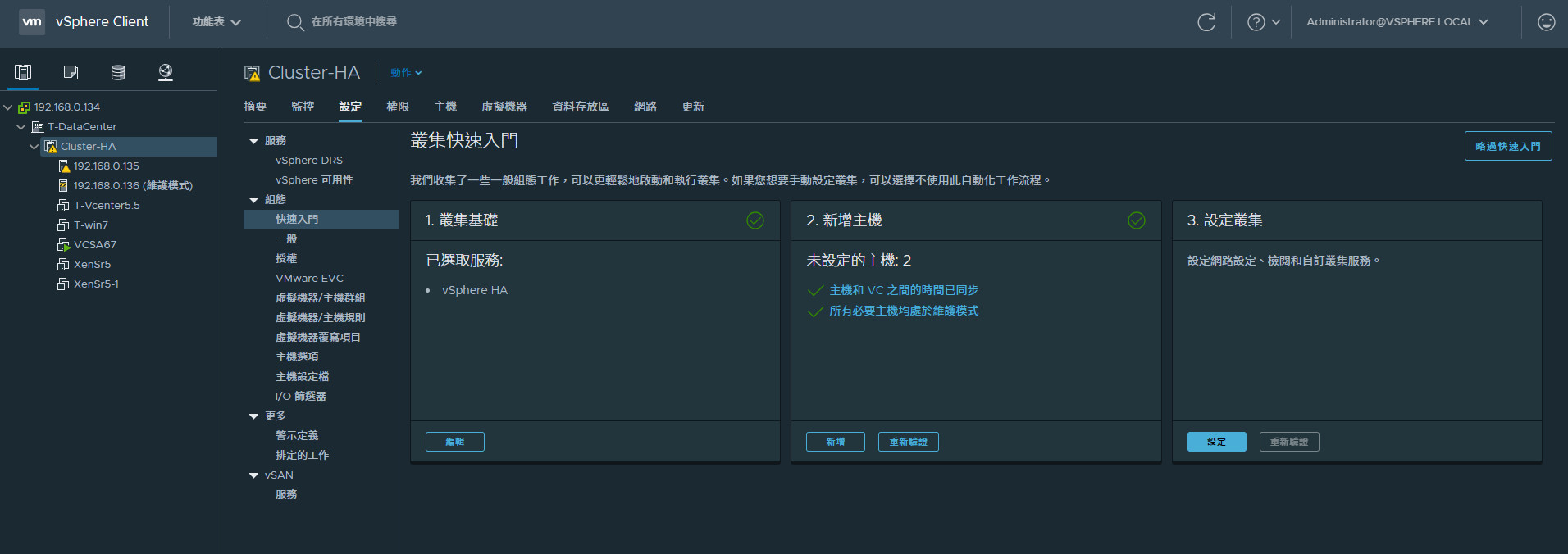Click the 略過快速入門 button

click(1508, 146)
